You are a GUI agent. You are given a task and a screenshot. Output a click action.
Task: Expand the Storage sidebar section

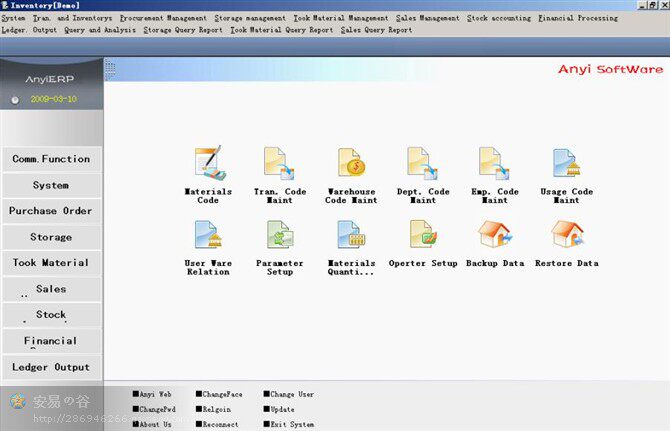[51, 237]
